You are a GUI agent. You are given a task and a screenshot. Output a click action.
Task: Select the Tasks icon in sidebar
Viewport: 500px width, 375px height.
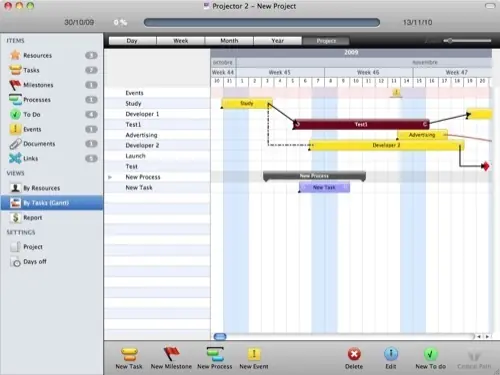pos(15,70)
